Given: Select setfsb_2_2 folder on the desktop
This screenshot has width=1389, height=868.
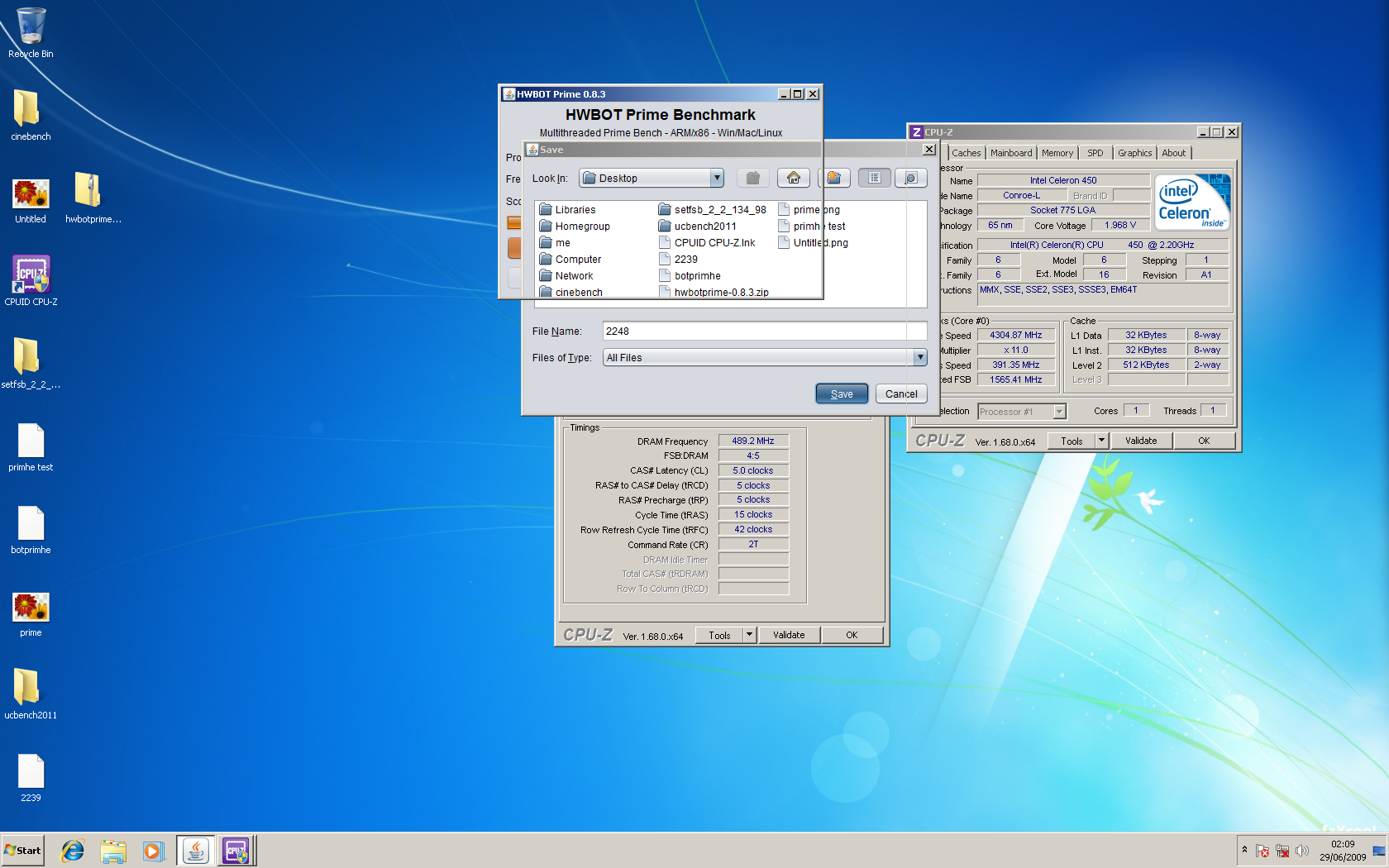Looking at the screenshot, I should (x=31, y=364).
